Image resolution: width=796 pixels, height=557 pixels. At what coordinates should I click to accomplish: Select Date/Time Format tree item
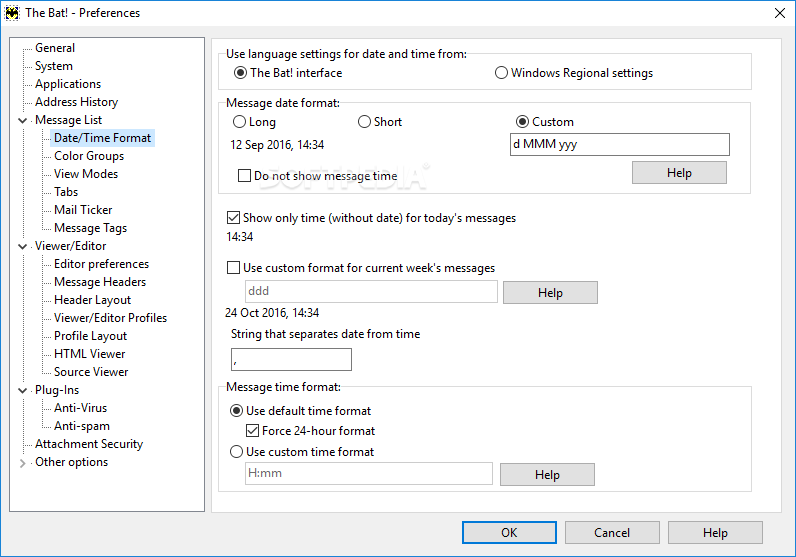[x=103, y=138]
